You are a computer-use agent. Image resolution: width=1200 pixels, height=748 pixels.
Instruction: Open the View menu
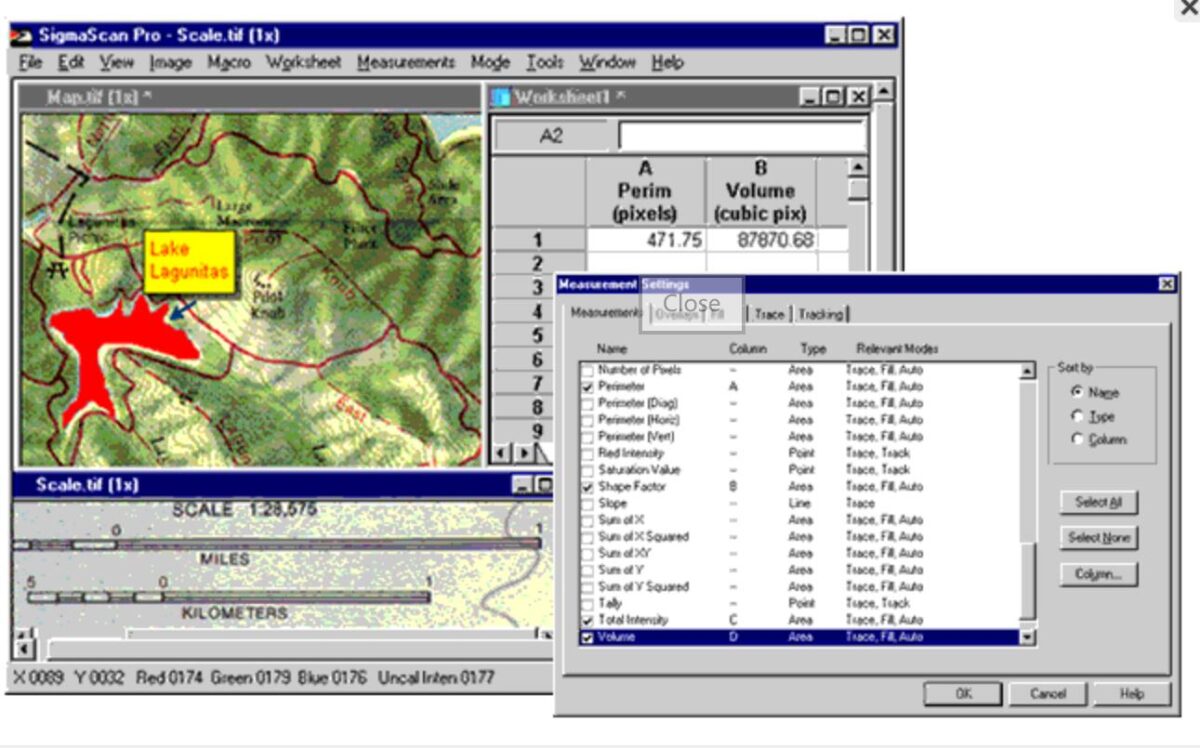116,62
